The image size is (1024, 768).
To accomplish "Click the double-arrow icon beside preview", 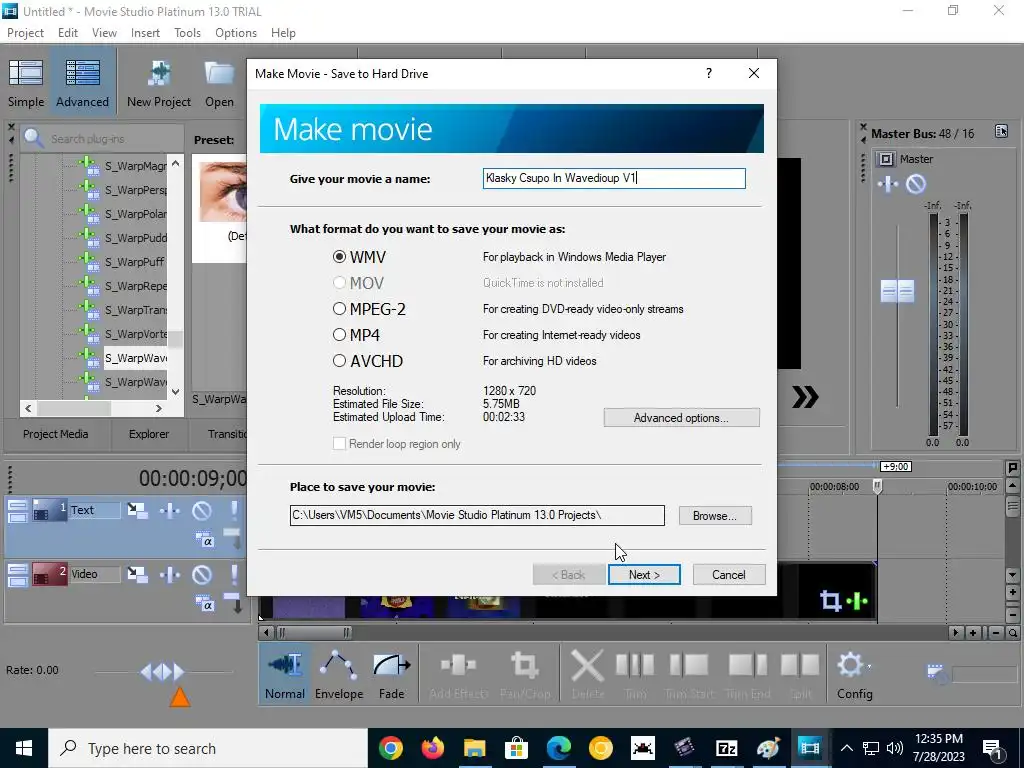I will [x=805, y=396].
